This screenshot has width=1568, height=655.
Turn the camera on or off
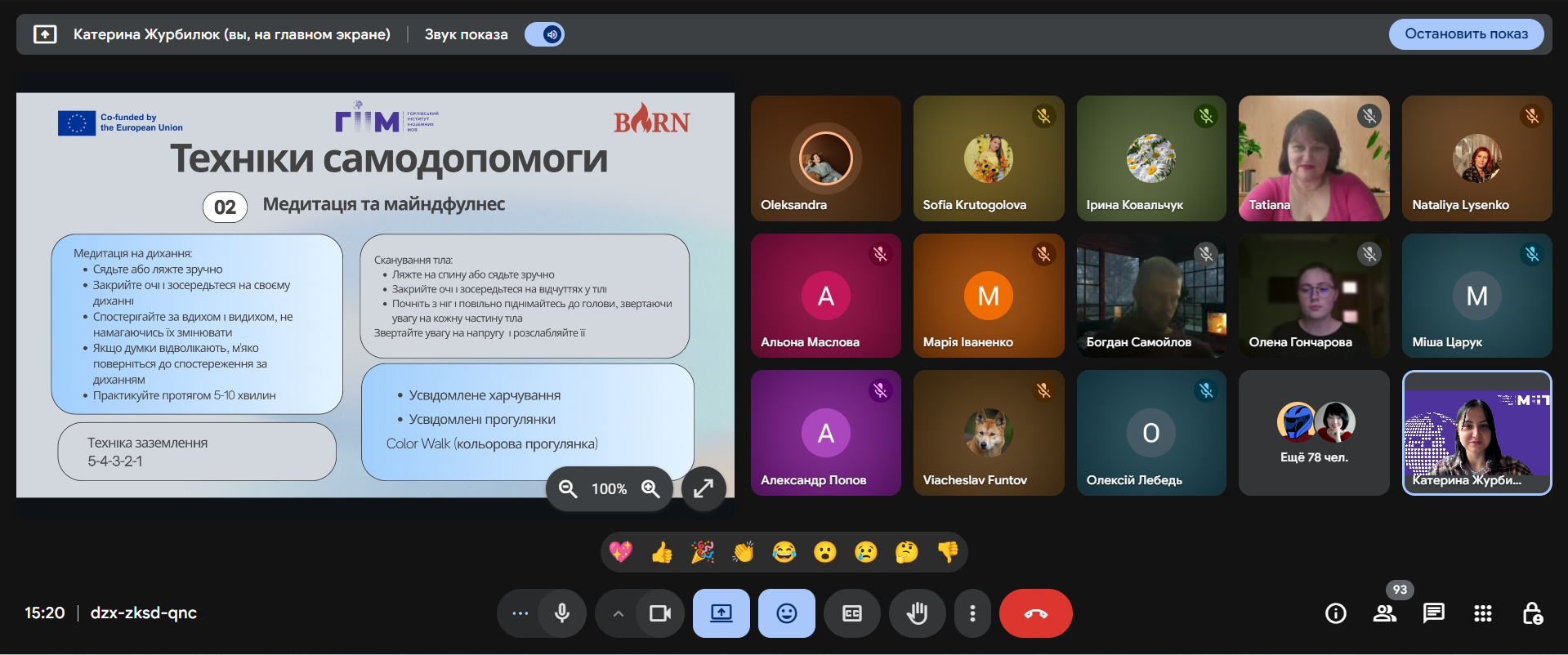click(659, 613)
